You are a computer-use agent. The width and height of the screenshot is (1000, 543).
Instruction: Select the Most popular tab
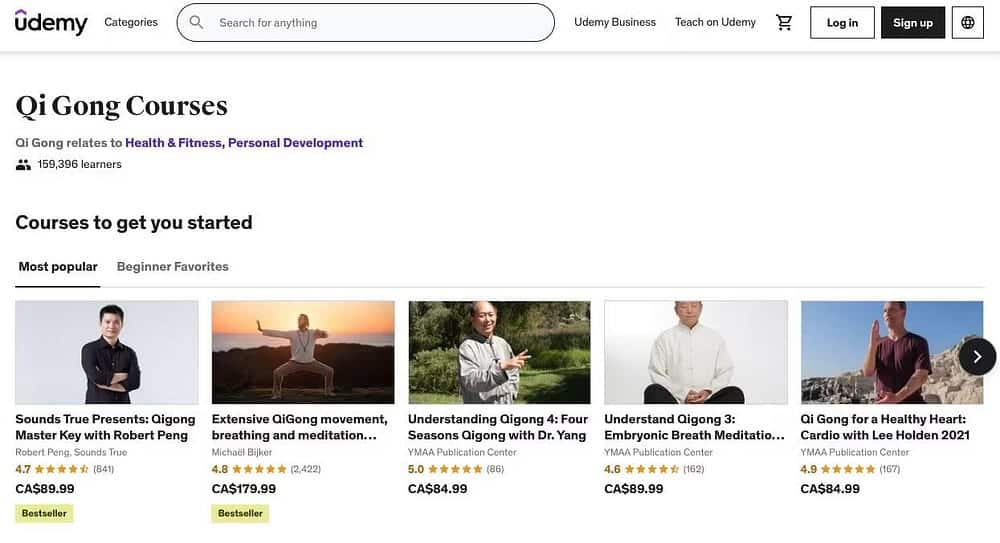(58, 267)
